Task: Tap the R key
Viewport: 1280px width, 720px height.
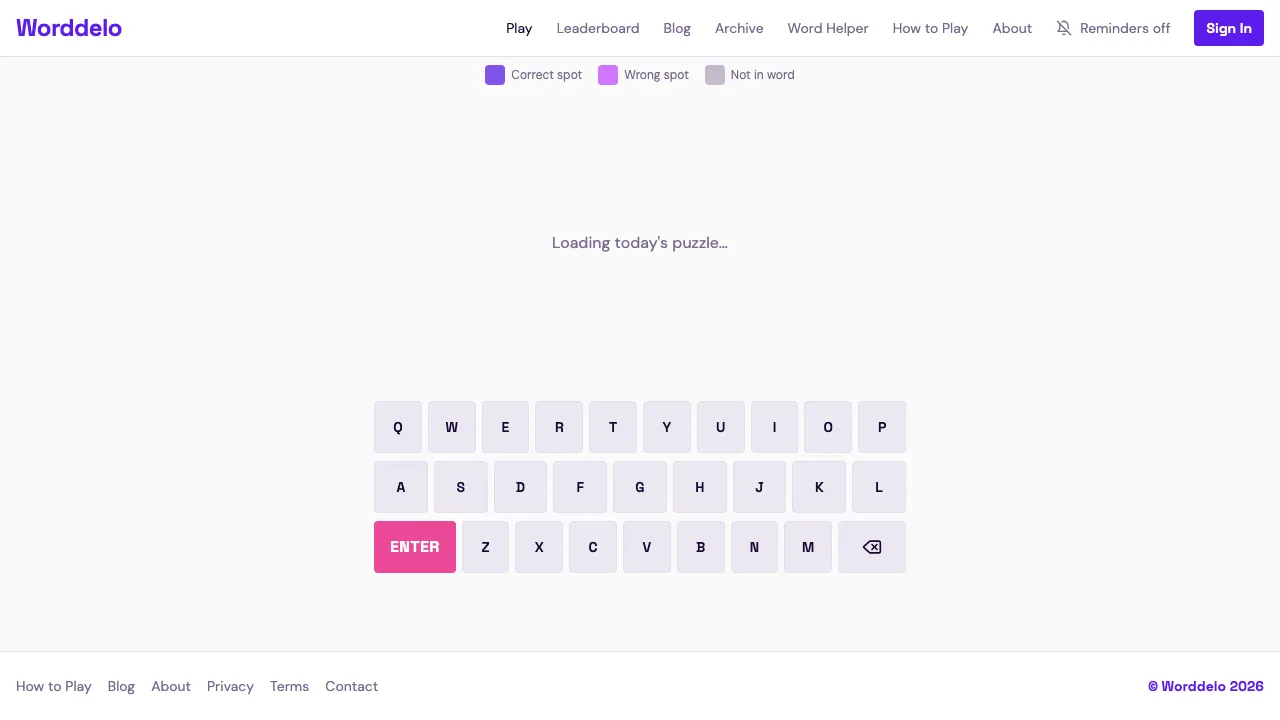Action: click(x=559, y=427)
